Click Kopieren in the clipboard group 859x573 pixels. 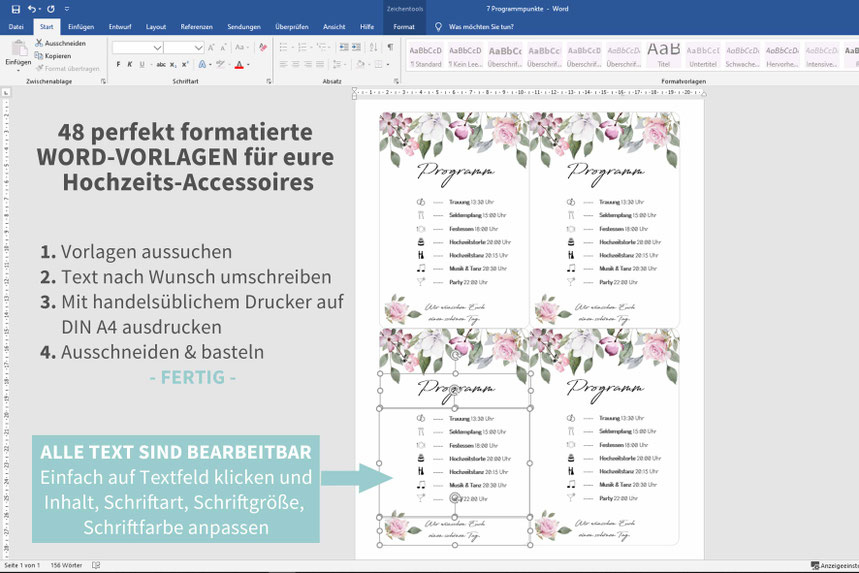(x=57, y=56)
